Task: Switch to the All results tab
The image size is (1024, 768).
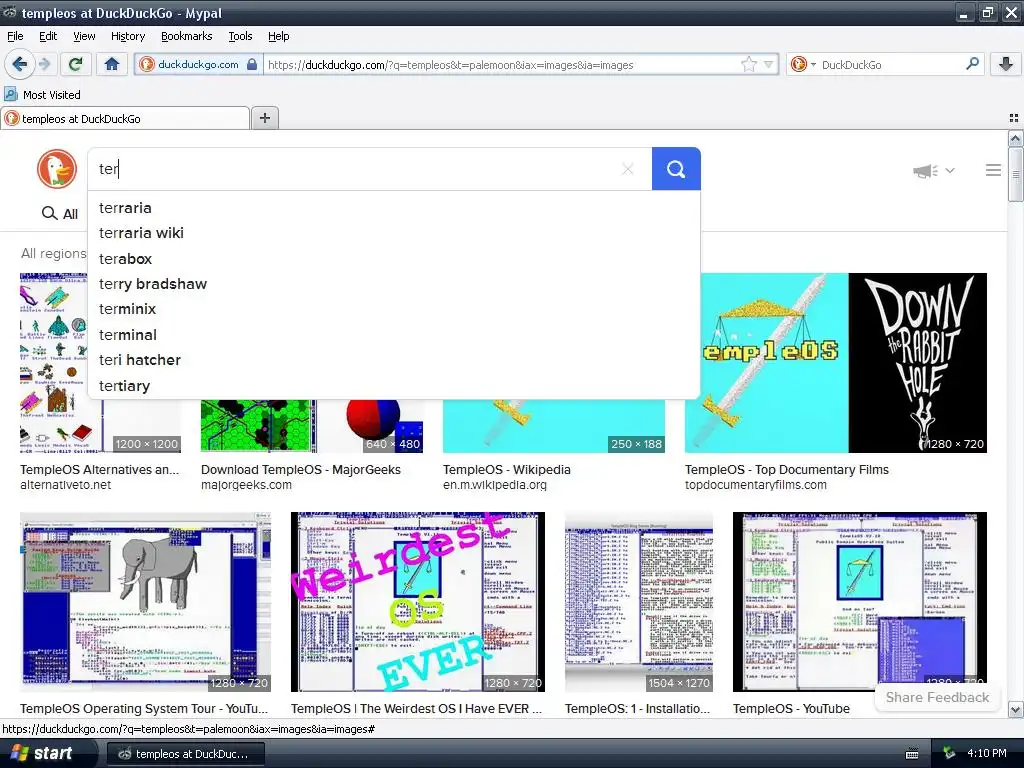Action: pos(60,214)
